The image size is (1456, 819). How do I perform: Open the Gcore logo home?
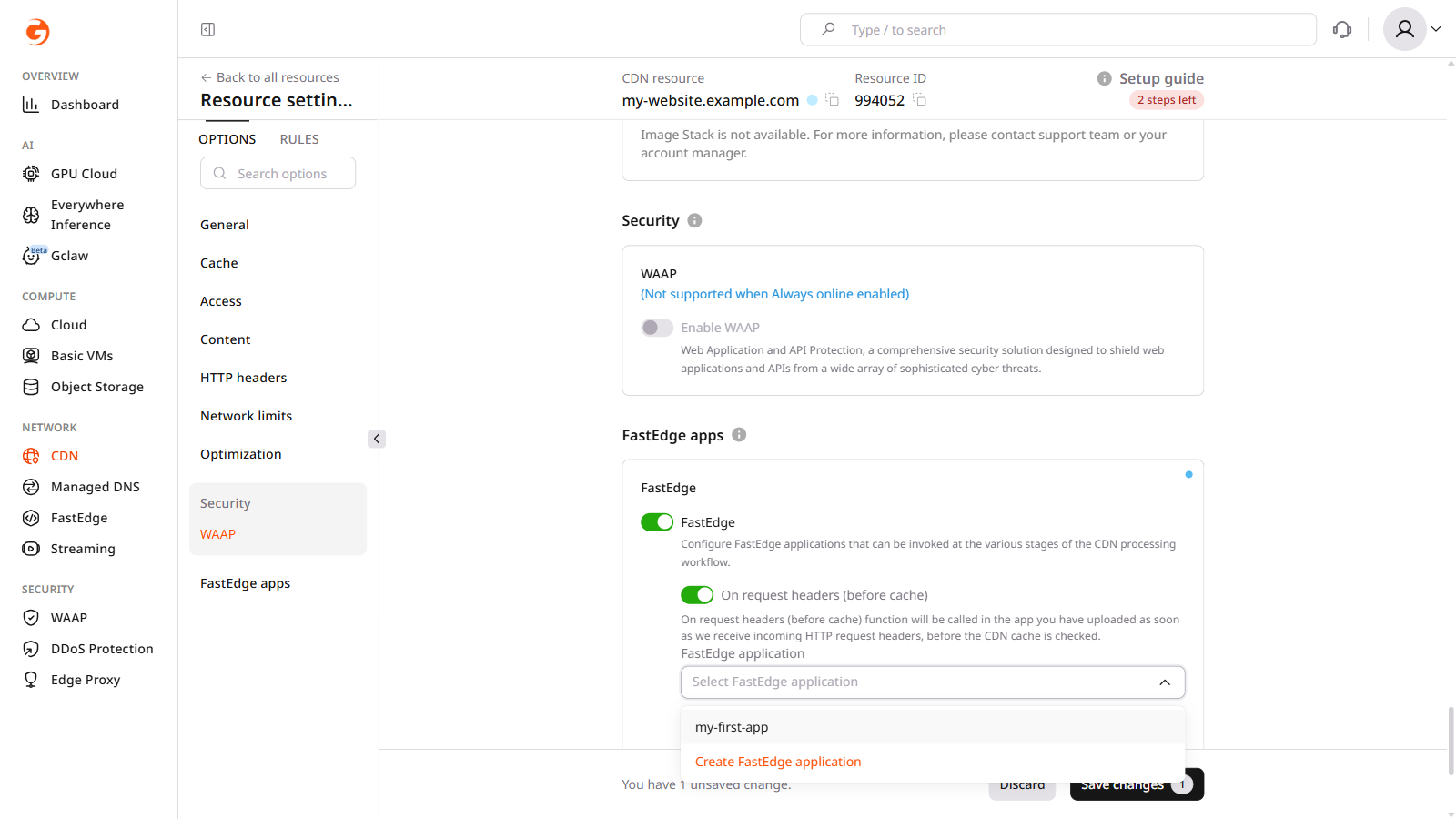[x=37, y=32]
